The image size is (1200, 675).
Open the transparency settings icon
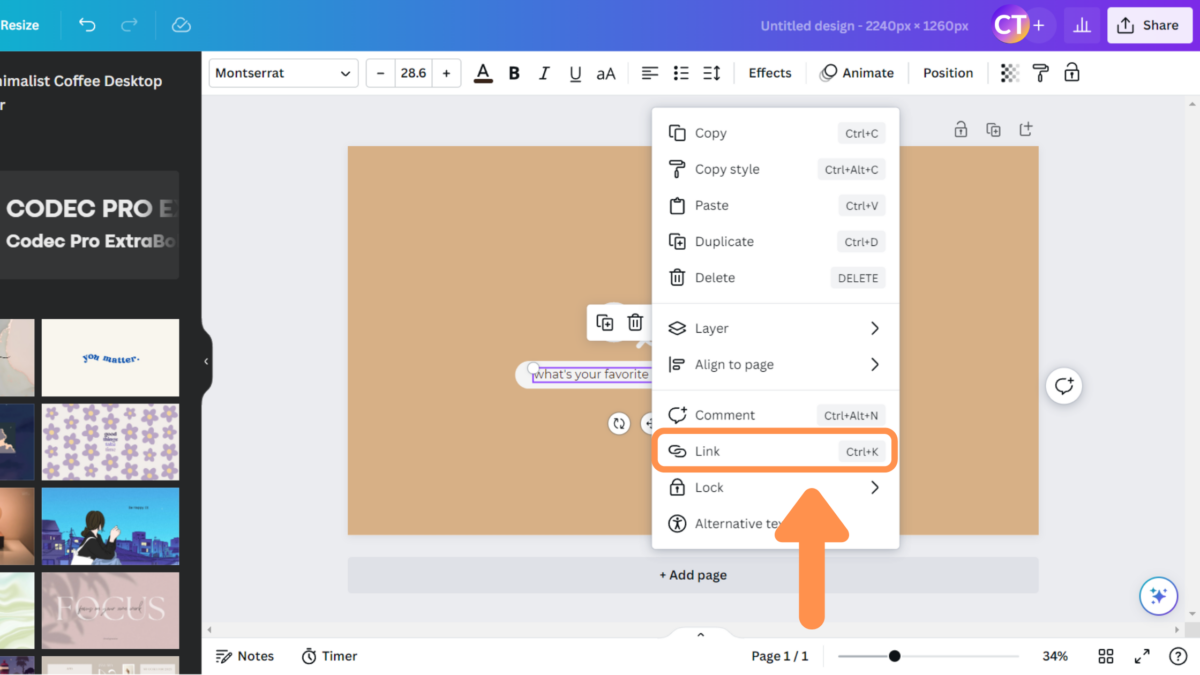click(1008, 72)
